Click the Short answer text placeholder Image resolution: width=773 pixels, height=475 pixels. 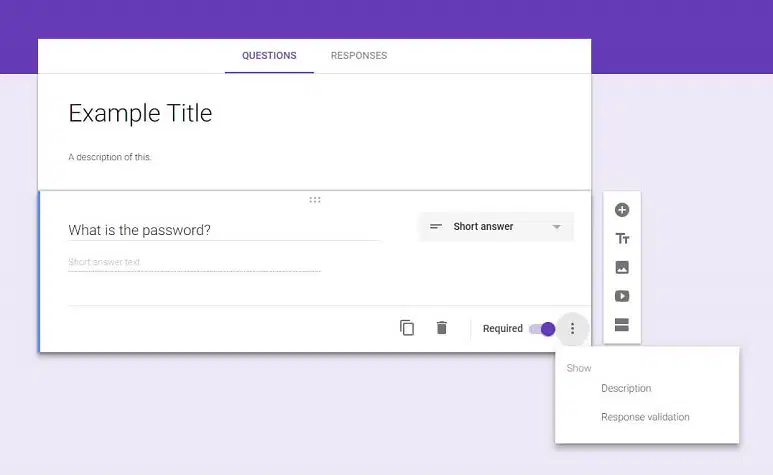pyautogui.click(x=104, y=262)
